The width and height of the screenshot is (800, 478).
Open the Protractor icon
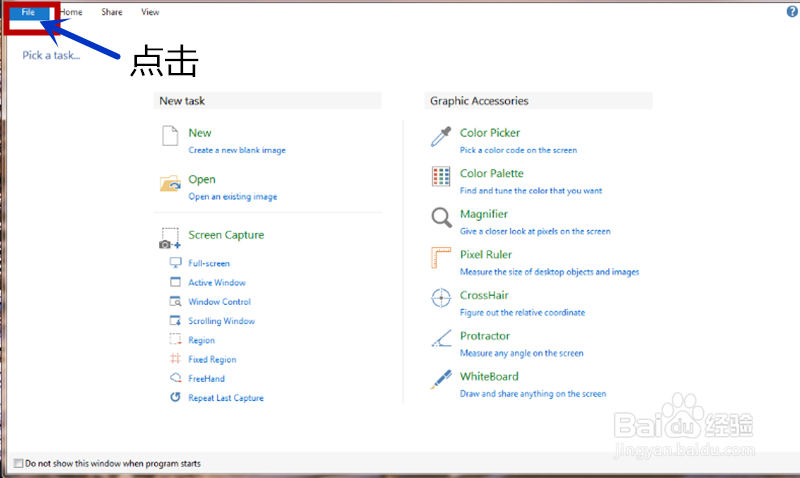coord(441,340)
